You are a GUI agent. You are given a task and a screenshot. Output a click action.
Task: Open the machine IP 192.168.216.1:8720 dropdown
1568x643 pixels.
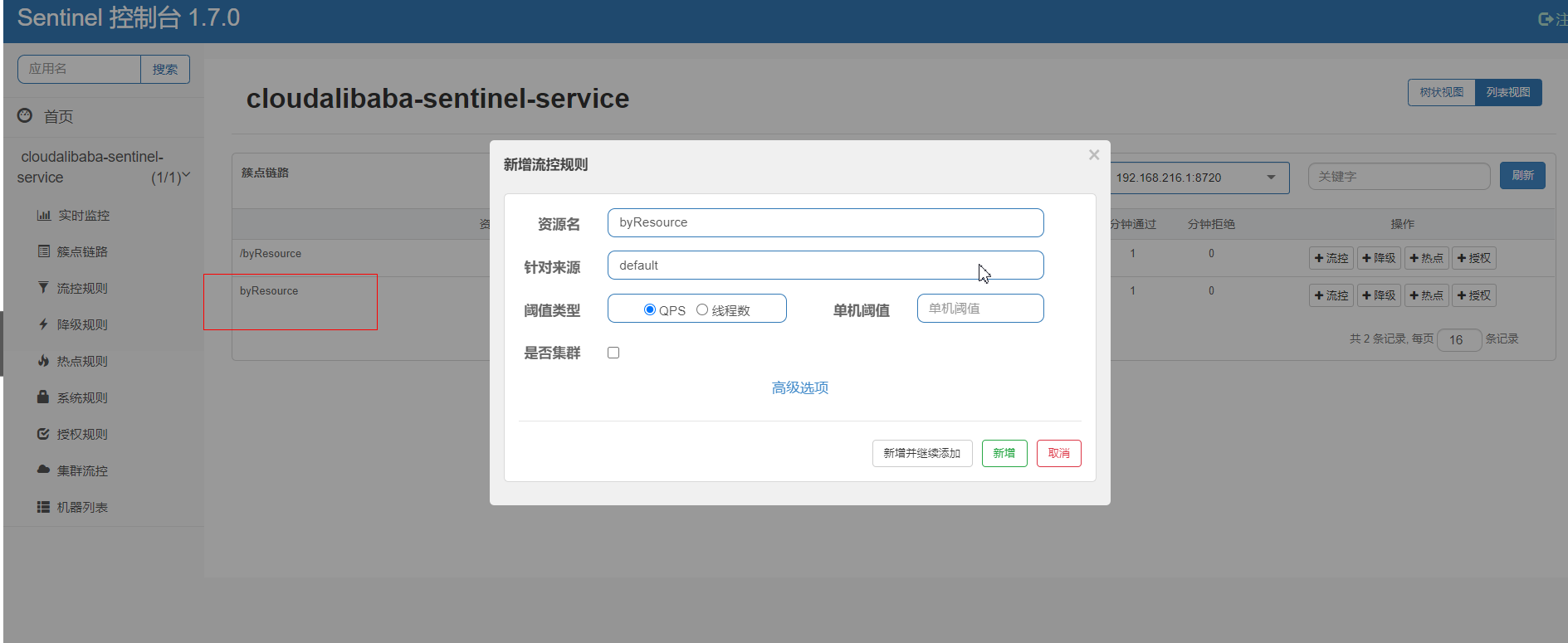tap(1199, 178)
